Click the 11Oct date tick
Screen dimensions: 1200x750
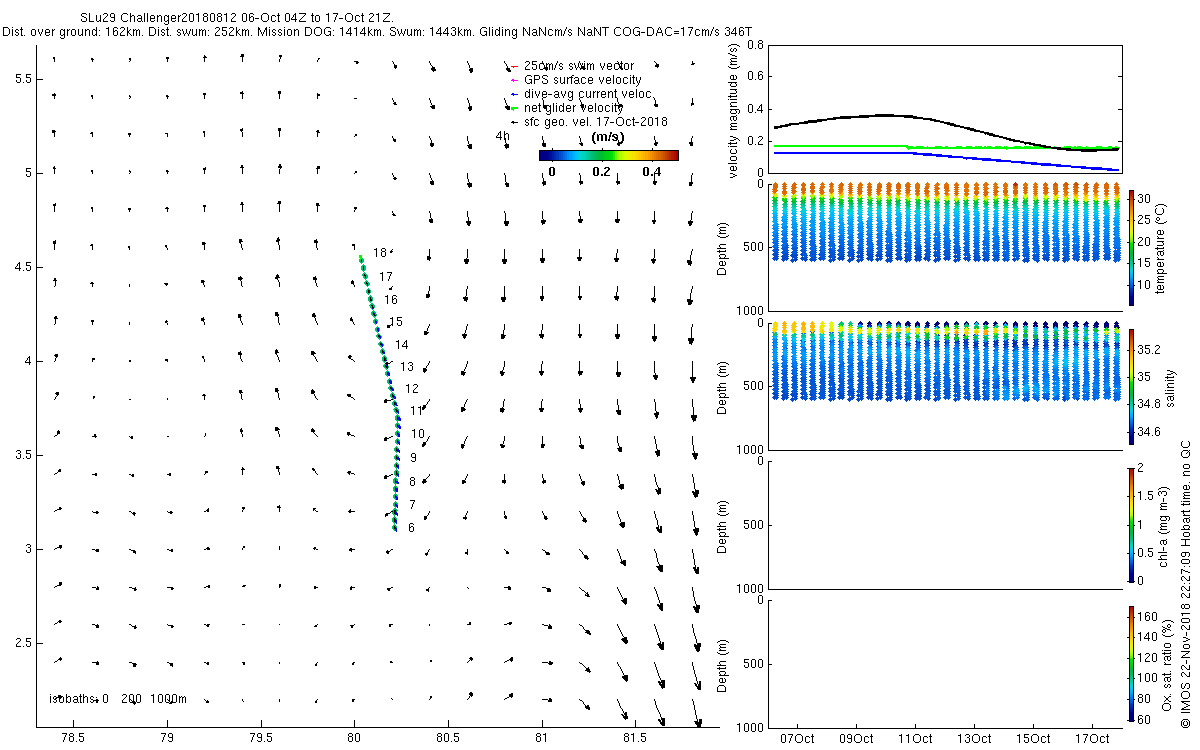917,739
